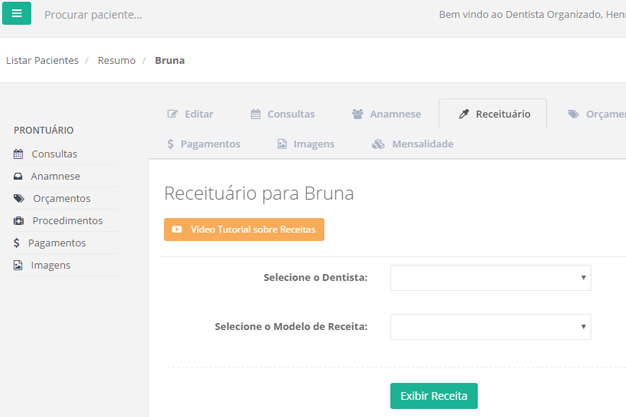Click the Procurar paciente search field
Image resolution: width=626 pixels, height=417 pixels.
pos(93,15)
